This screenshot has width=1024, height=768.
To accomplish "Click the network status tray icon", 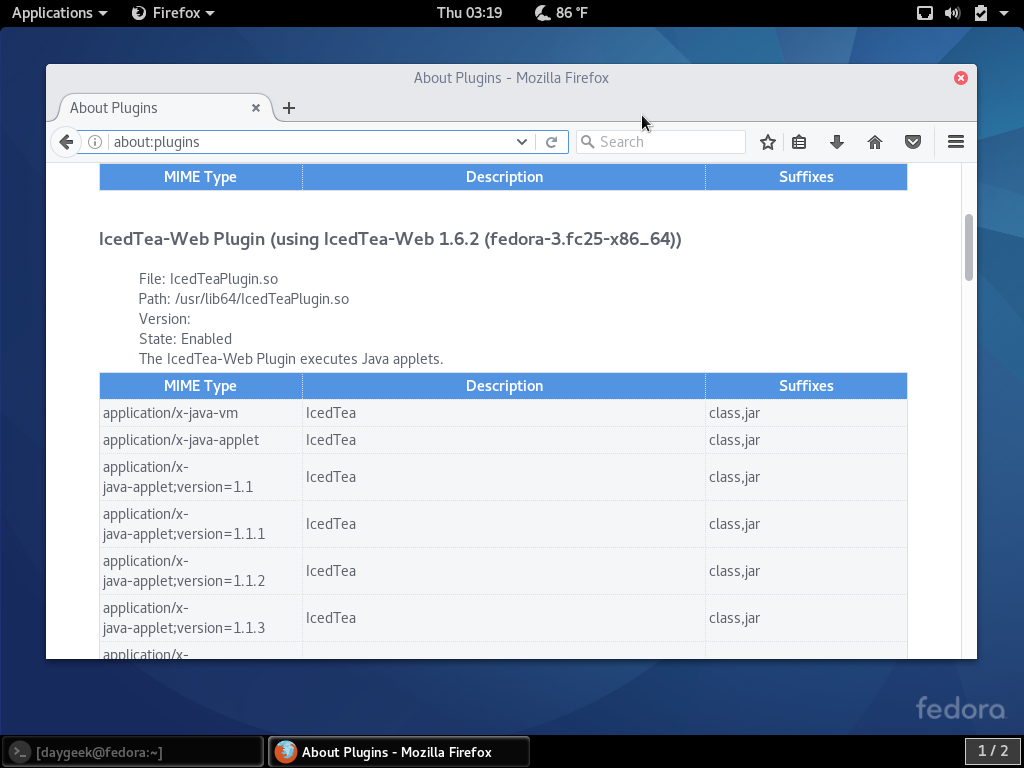I will pos(925,13).
